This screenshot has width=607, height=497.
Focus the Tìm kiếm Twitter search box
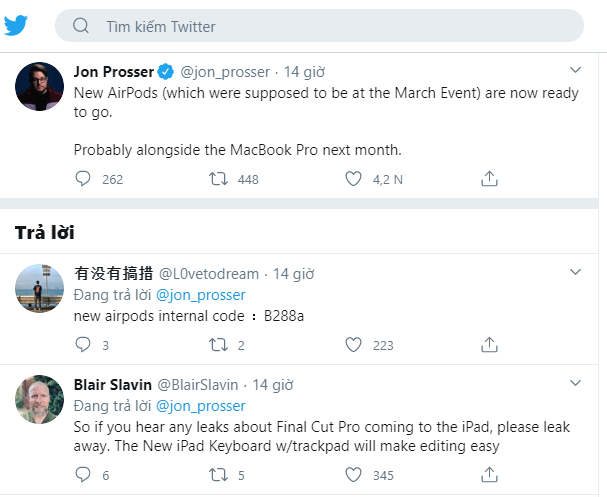[x=319, y=26]
